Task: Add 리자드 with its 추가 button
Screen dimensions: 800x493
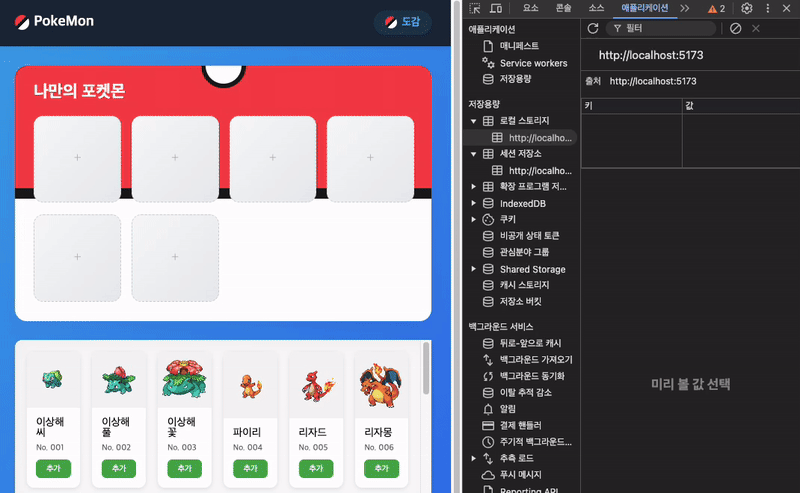Action: pos(316,468)
